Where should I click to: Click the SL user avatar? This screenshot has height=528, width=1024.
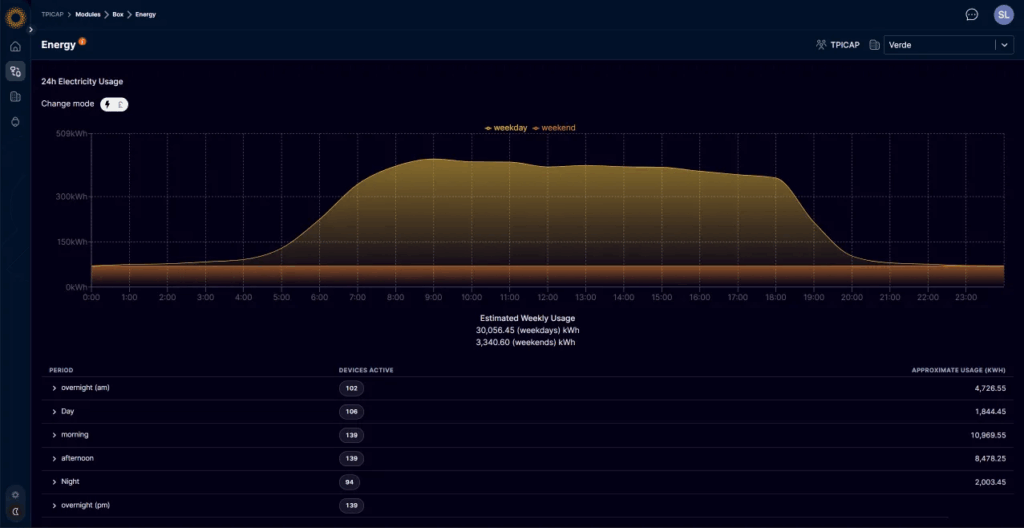1002,15
